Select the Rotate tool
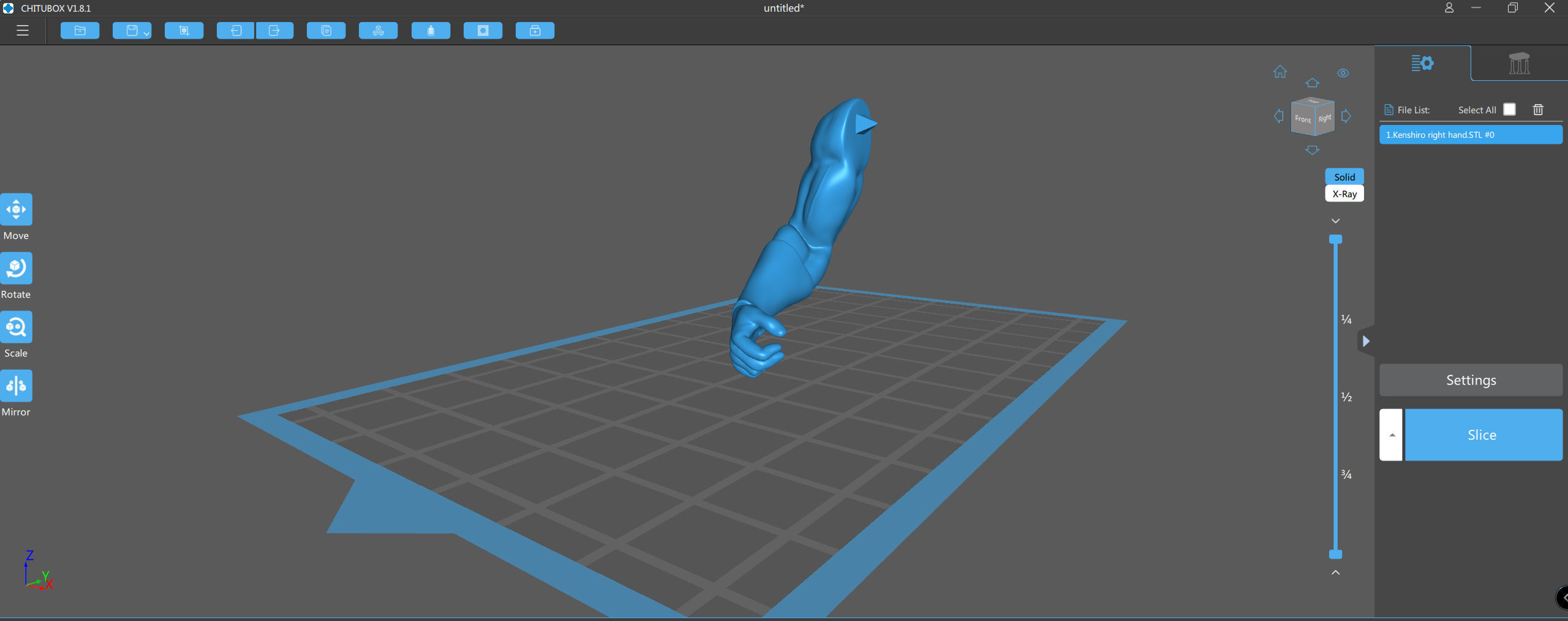This screenshot has width=1568, height=621. [x=16, y=268]
